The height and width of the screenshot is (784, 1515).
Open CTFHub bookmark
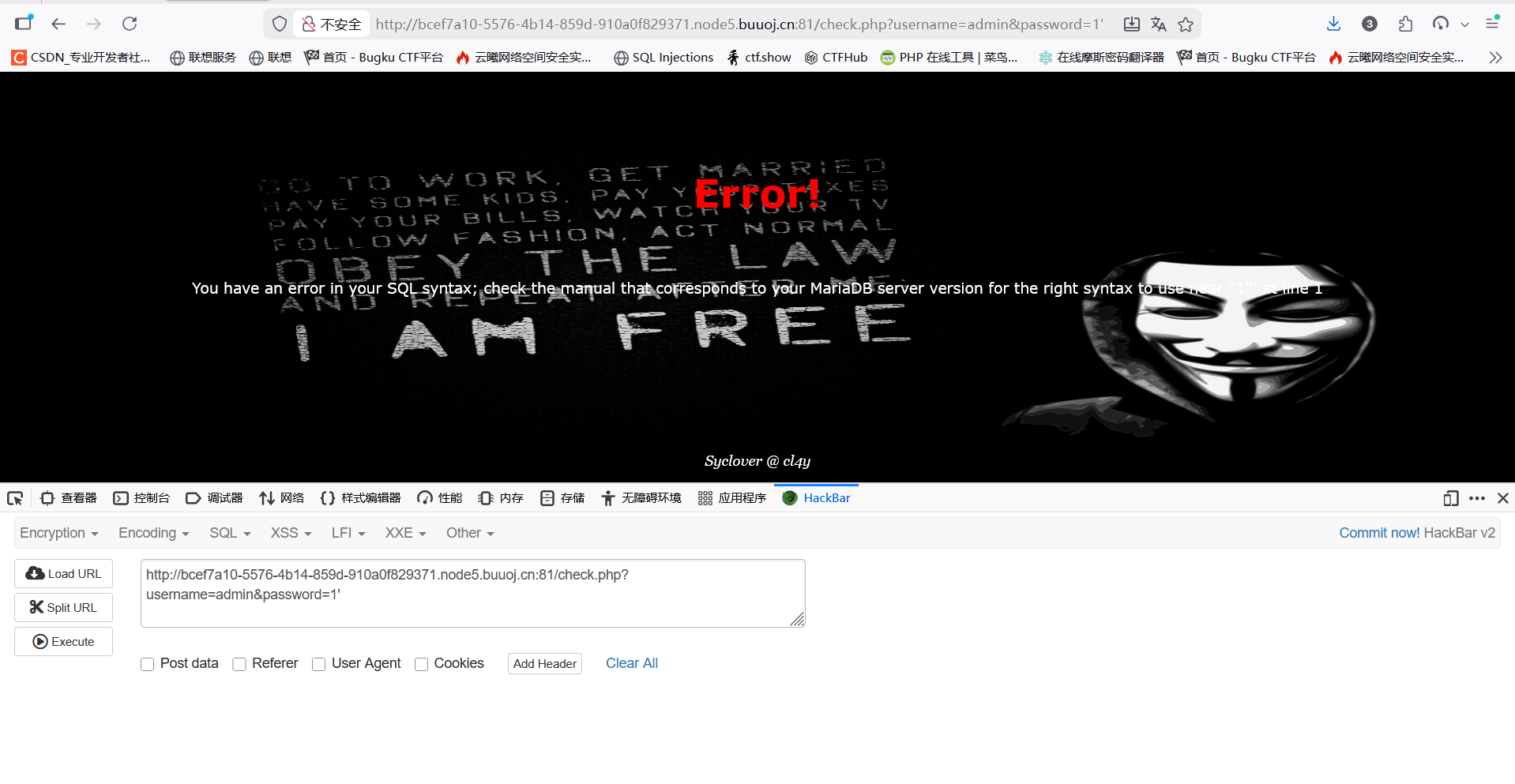tap(836, 58)
